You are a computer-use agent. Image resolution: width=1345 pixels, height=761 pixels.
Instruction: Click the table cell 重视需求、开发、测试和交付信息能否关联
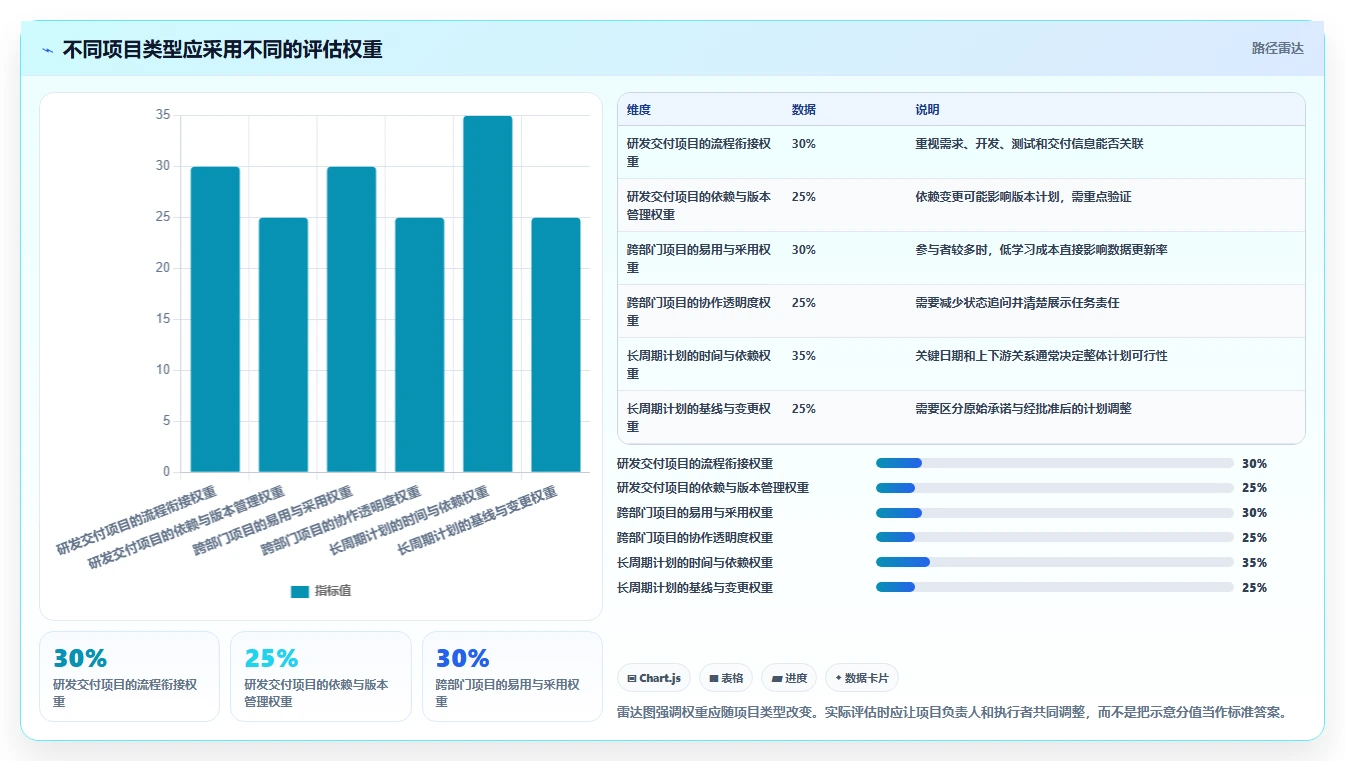[x=1029, y=144]
